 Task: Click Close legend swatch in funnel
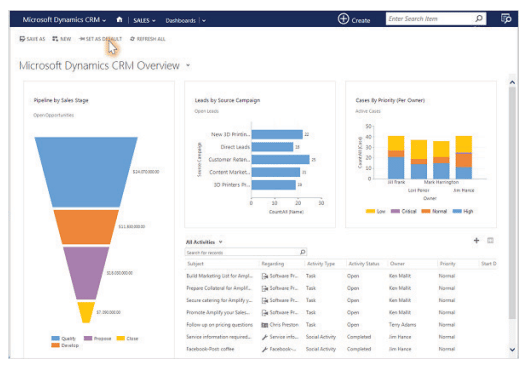point(121,338)
